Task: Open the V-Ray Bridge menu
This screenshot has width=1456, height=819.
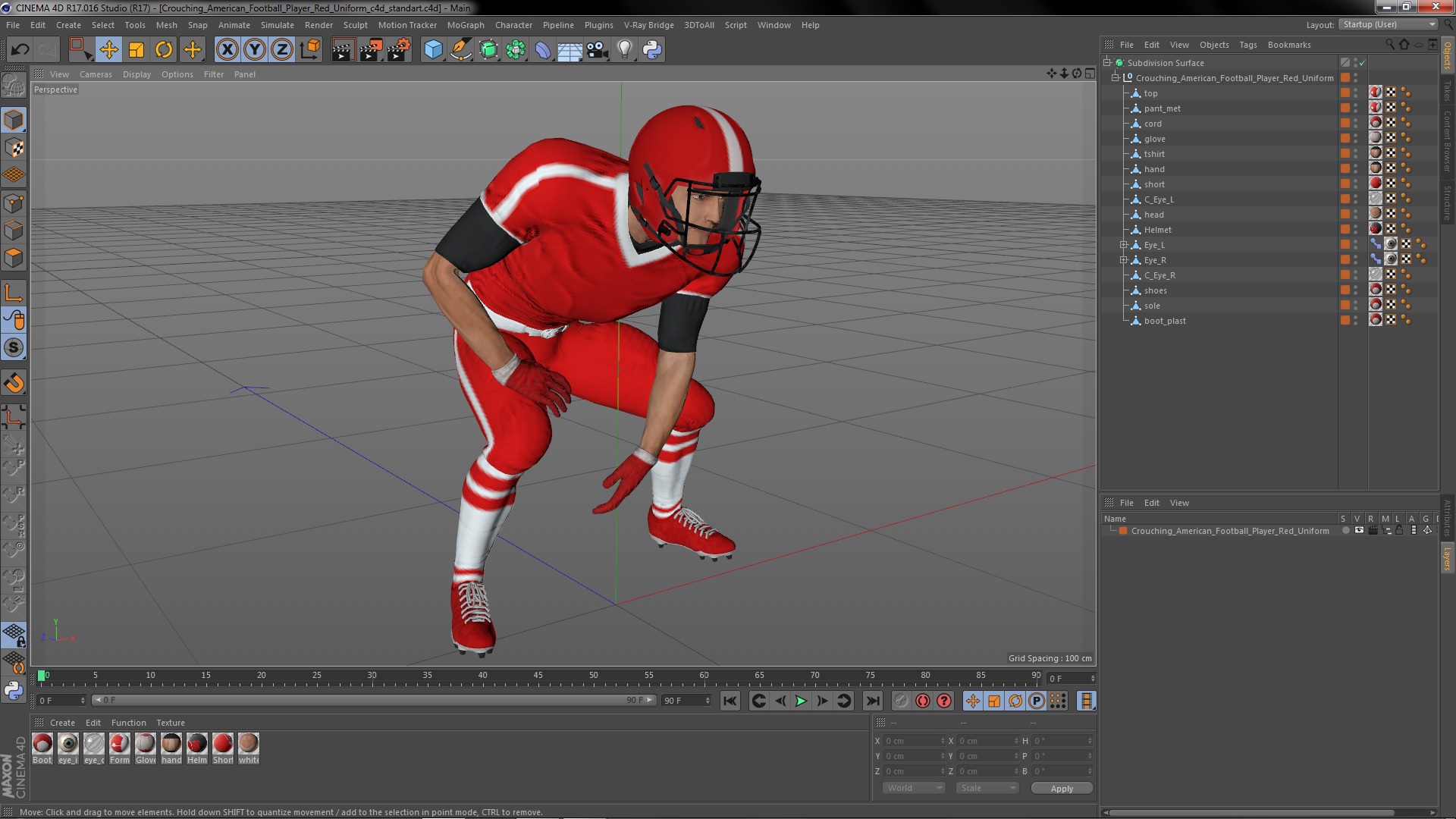Action: pyautogui.click(x=648, y=25)
